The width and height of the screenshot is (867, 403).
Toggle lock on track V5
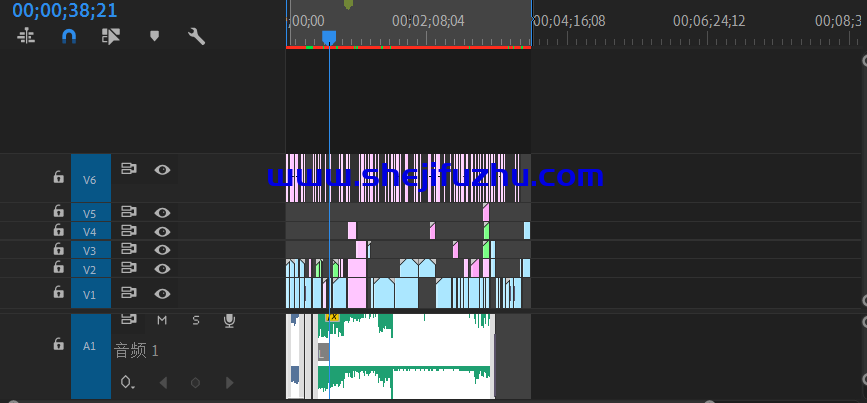[58, 211]
